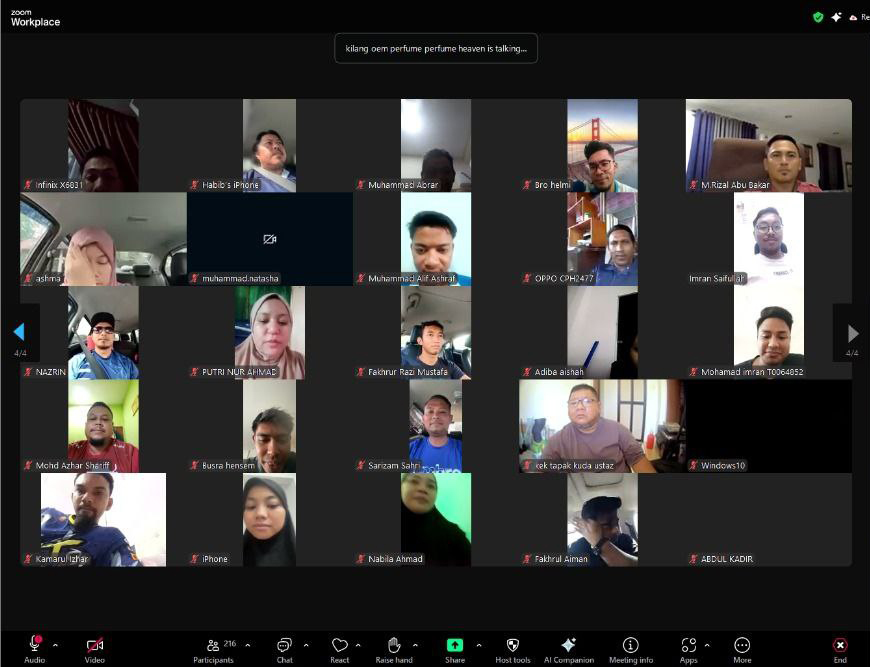870x667 pixels.
Task: Toggle the Video camera button
Action: click(95, 646)
